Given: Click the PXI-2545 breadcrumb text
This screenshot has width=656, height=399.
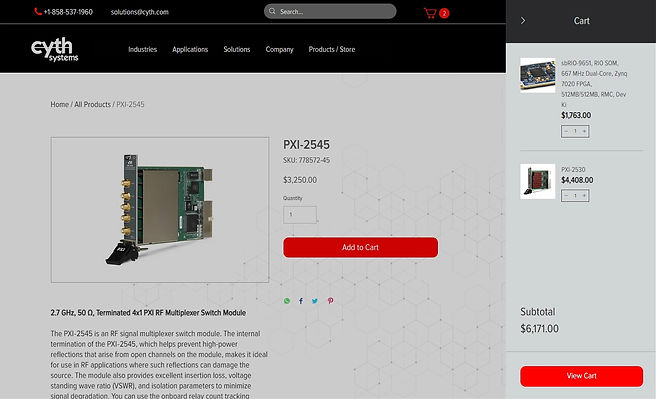Looking at the screenshot, I should [130, 104].
